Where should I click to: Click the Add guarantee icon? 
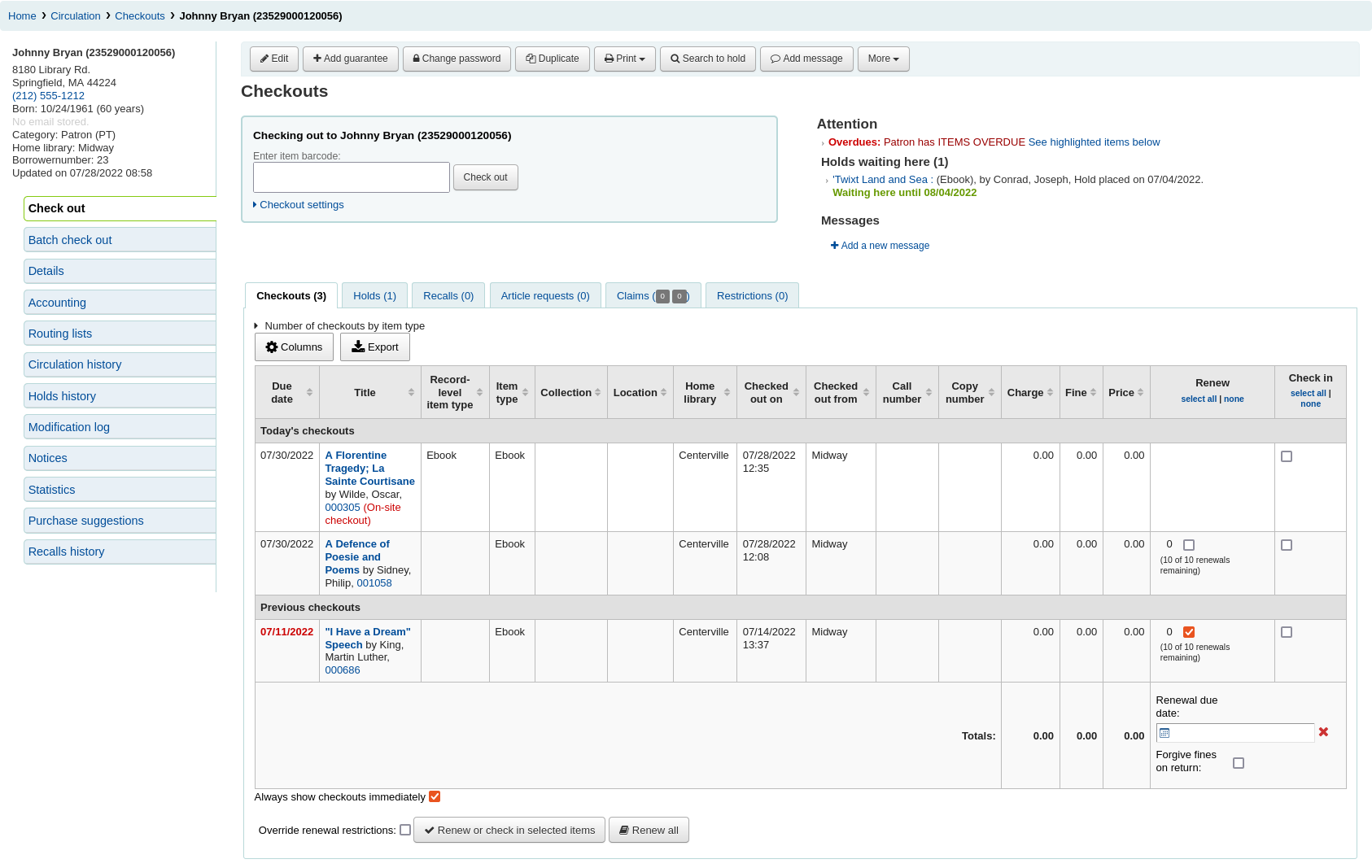tap(317, 59)
